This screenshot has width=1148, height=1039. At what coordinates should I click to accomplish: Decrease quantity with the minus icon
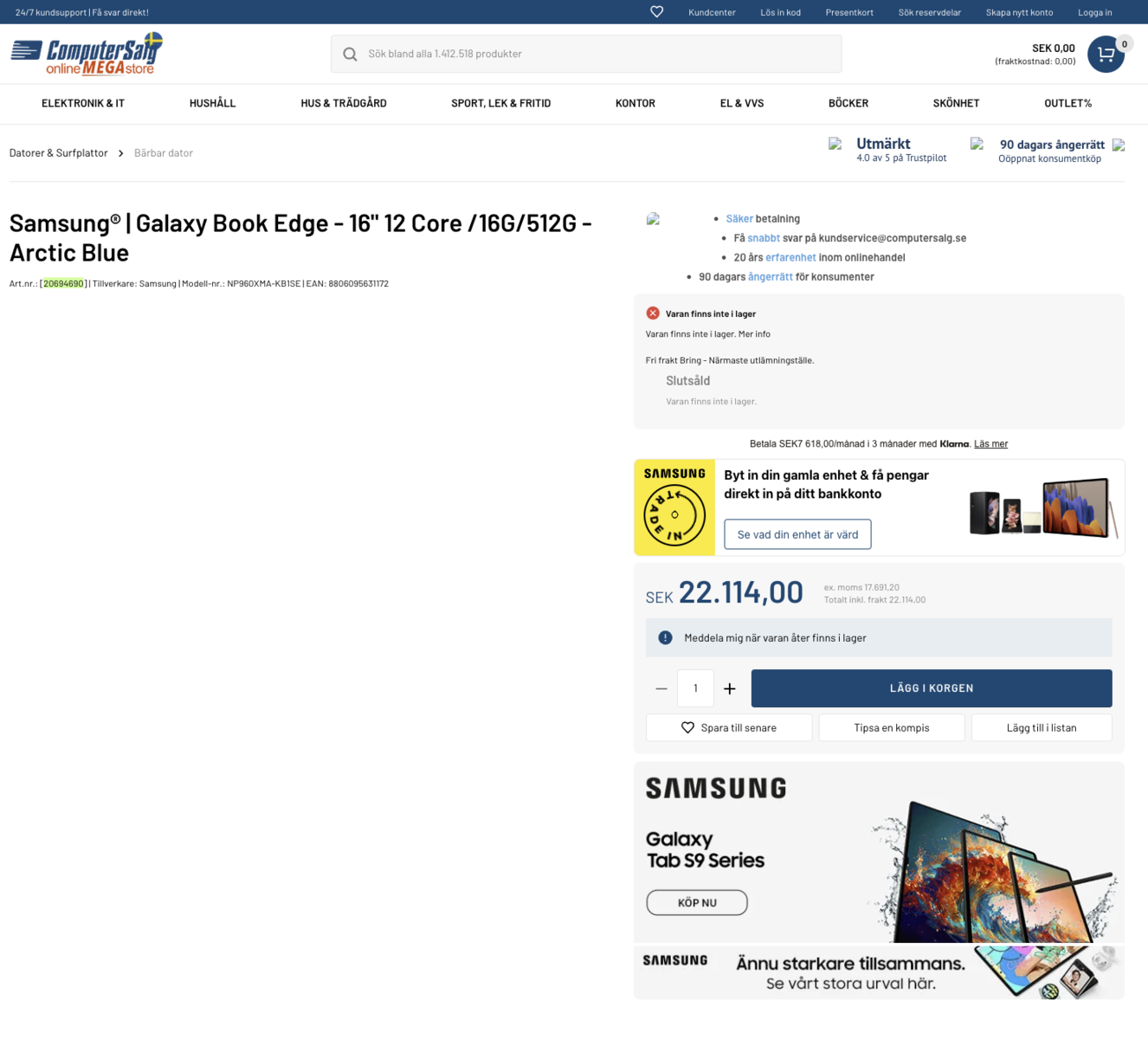point(661,688)
